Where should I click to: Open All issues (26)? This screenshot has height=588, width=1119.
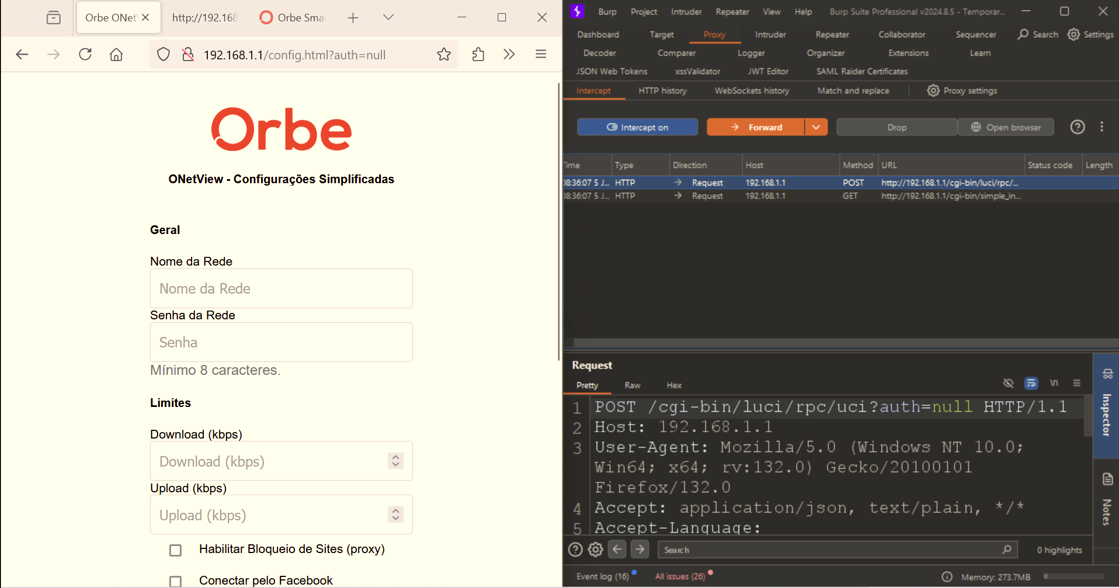click(x=680, y=577)
